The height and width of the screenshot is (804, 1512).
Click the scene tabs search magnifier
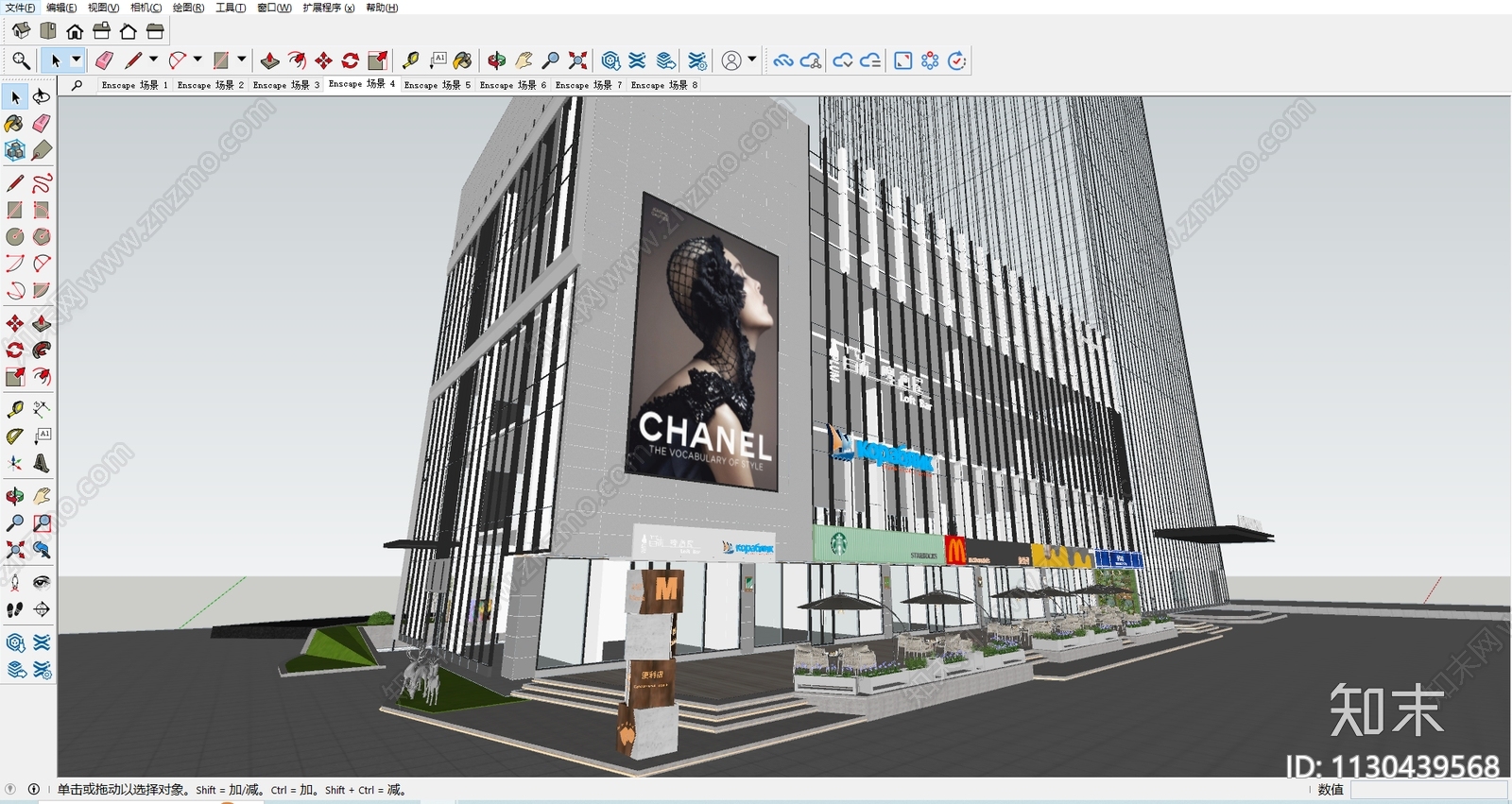coord(77,85)
